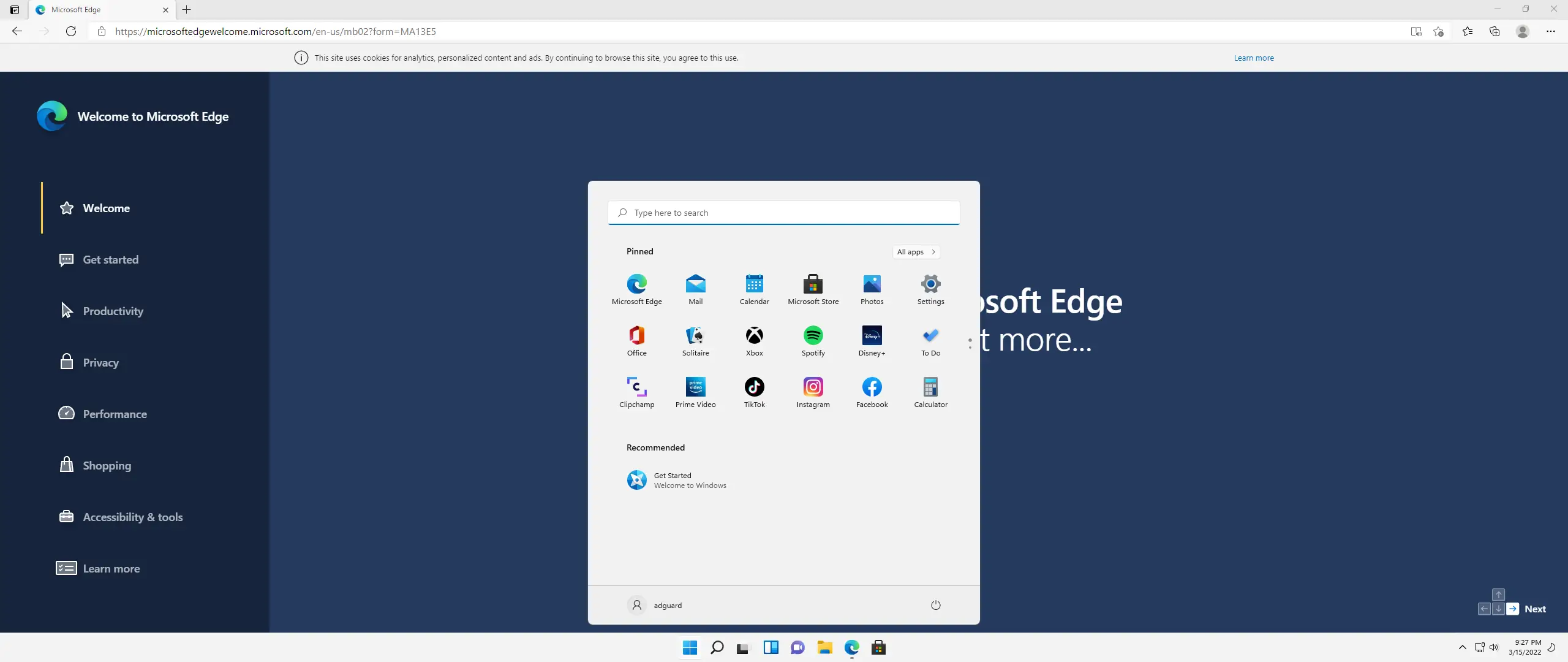This screenshot has width=1568, height=662.
Task: Expand the All apps list
Action: [916, 252]
